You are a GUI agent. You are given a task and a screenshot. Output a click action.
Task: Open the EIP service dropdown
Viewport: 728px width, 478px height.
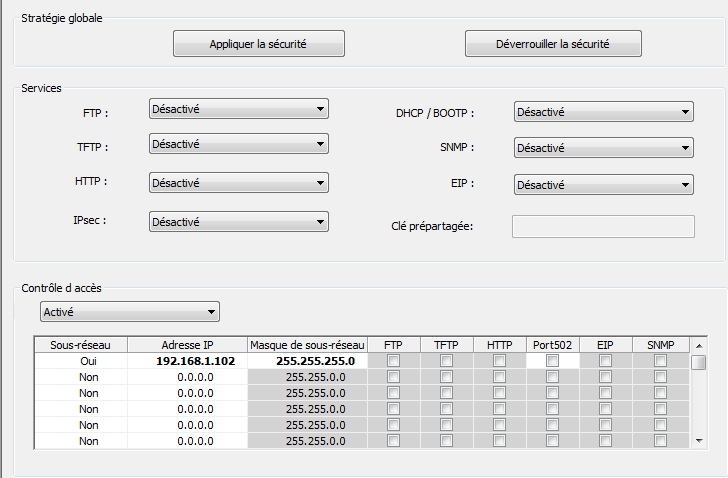tap(603, 185)
